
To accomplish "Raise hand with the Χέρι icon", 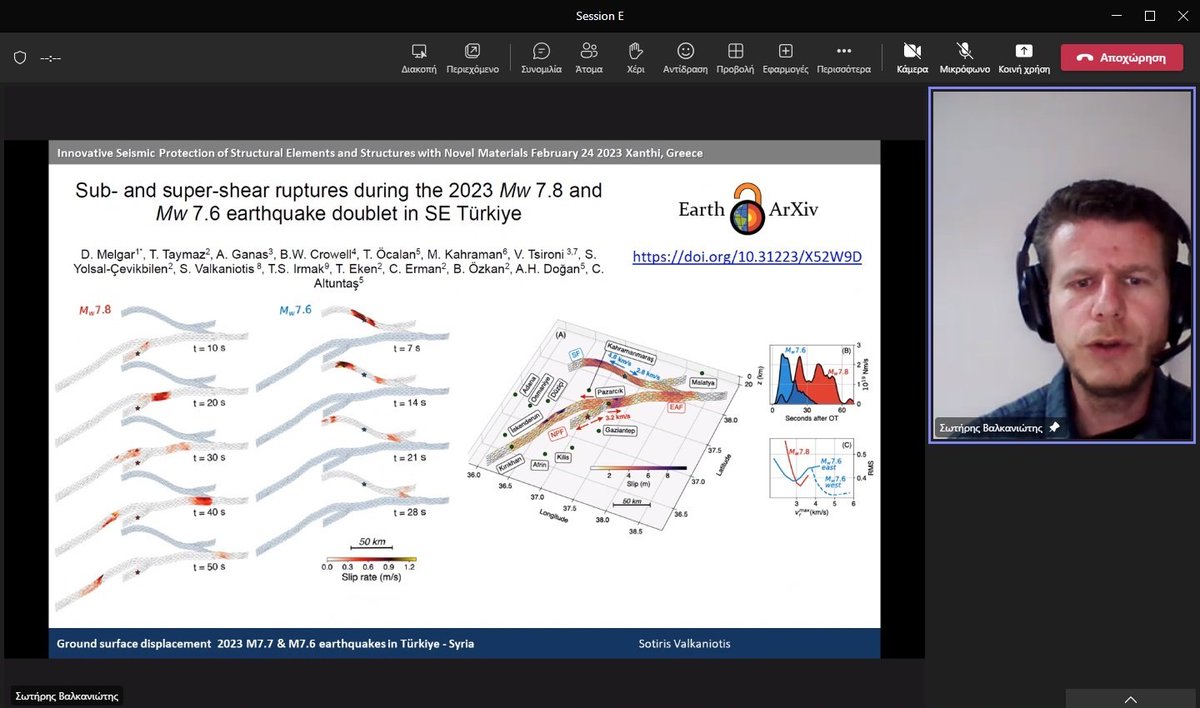I will click(x=635, y=58).
